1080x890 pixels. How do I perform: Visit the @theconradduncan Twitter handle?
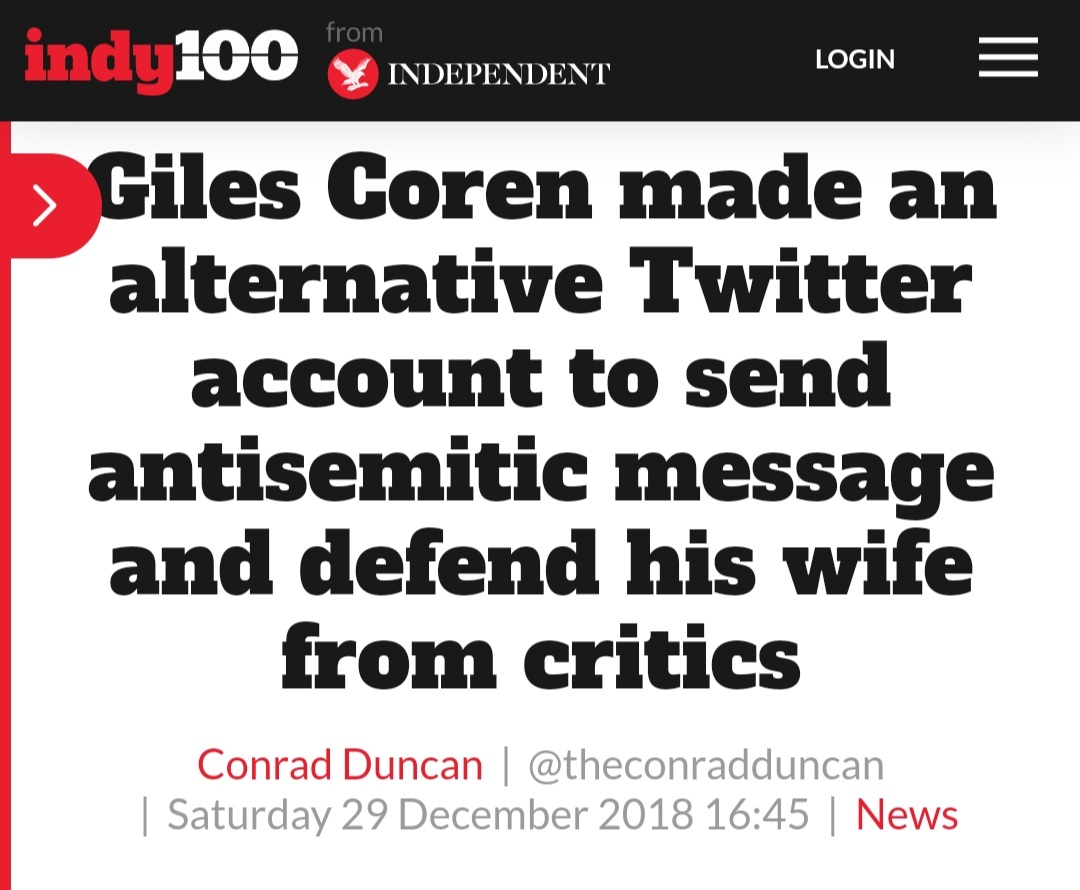pyautogui.click(x=706, y=766)
